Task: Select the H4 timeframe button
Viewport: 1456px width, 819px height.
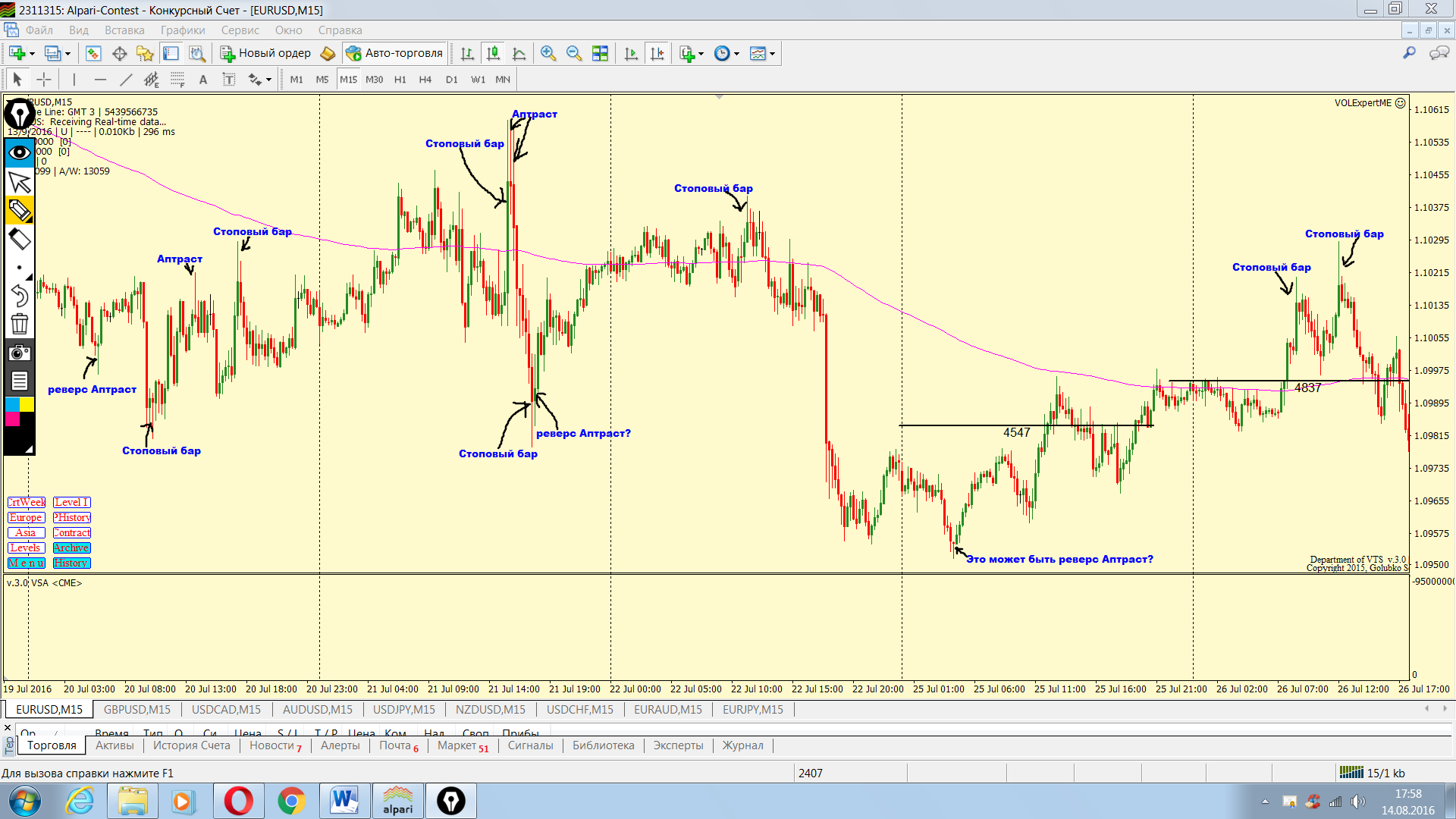Action: [425, 80]
